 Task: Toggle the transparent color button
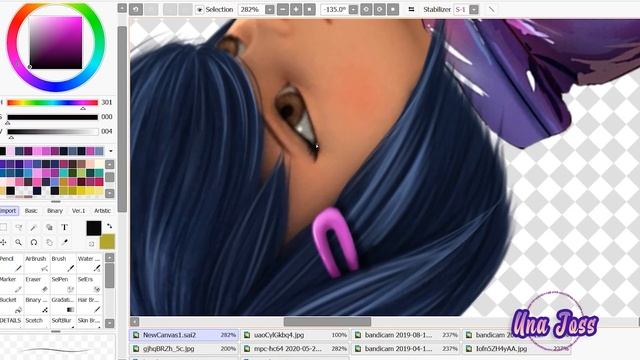point(91,244)
